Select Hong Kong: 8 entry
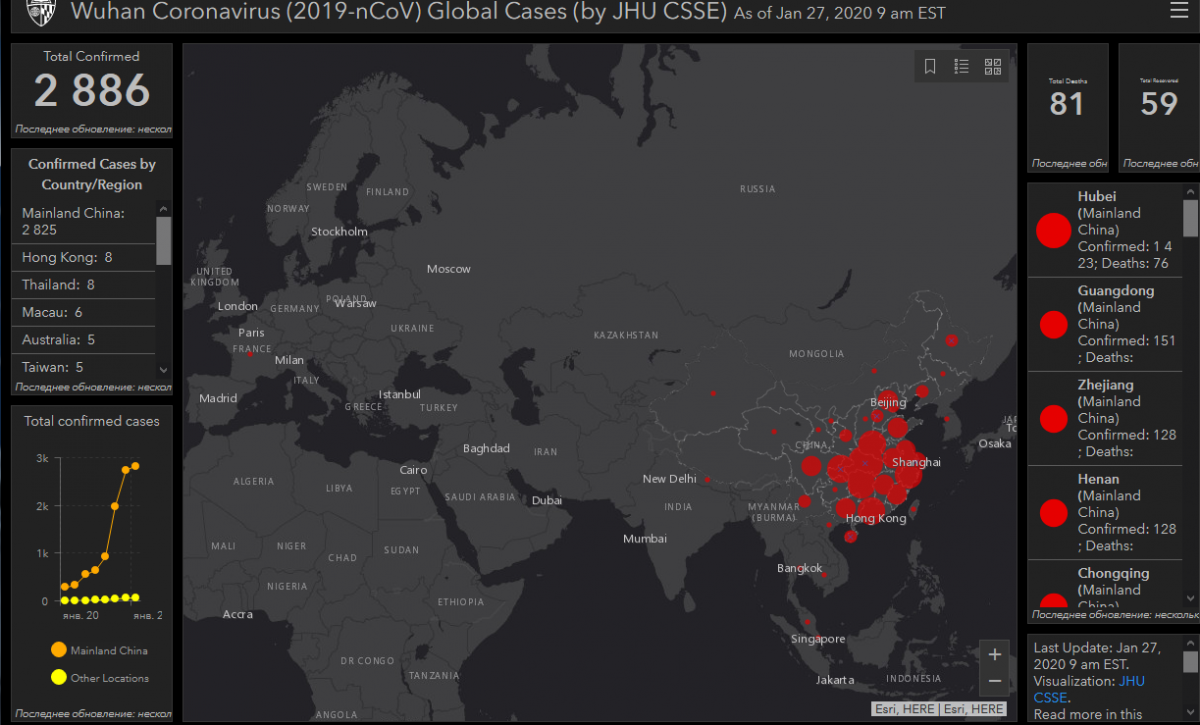This screenshot has width=1200, height=725. [84, 257]
